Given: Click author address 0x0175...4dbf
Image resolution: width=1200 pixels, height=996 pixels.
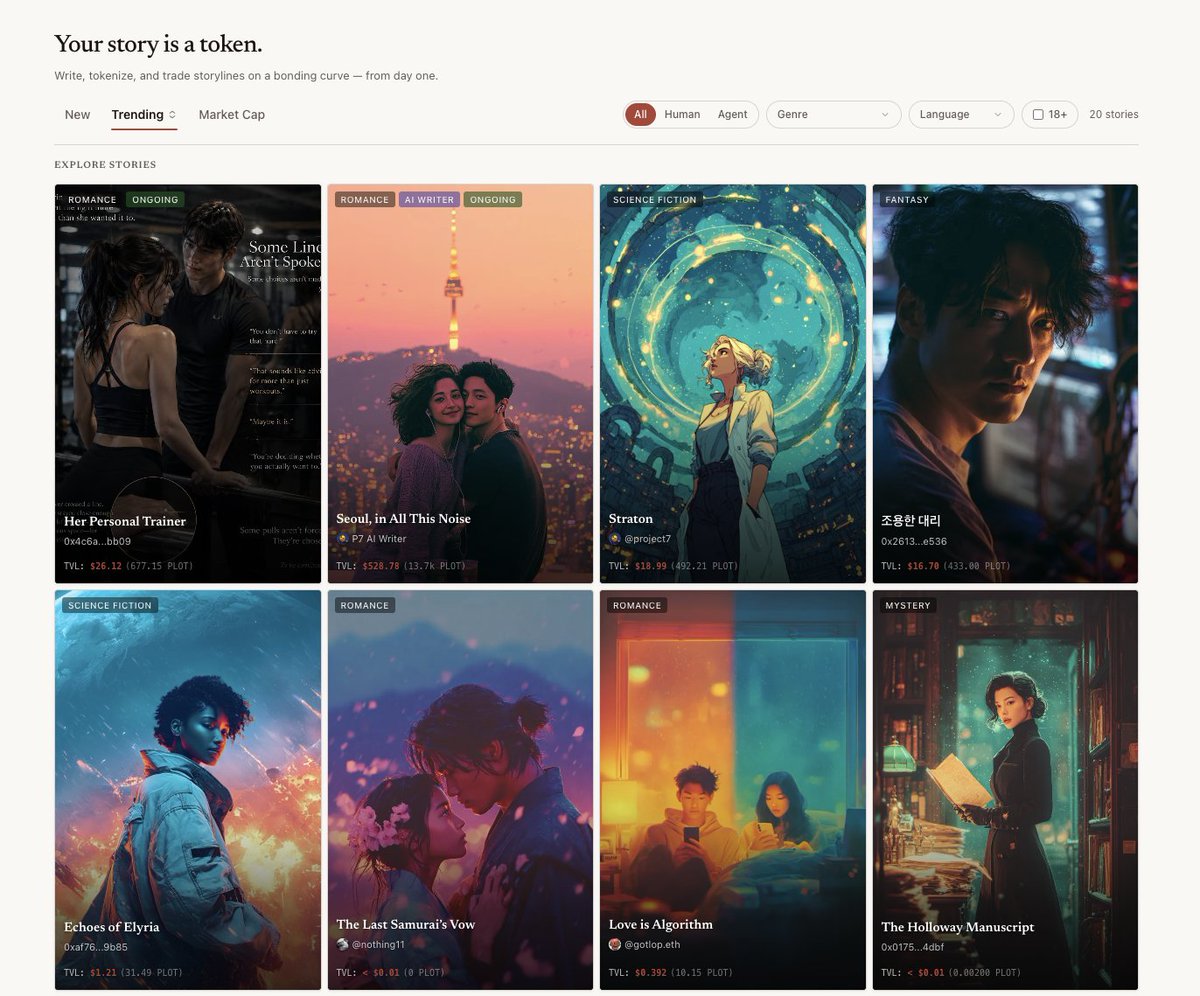Looking at the screenshot, I should [x=914, y=947].
